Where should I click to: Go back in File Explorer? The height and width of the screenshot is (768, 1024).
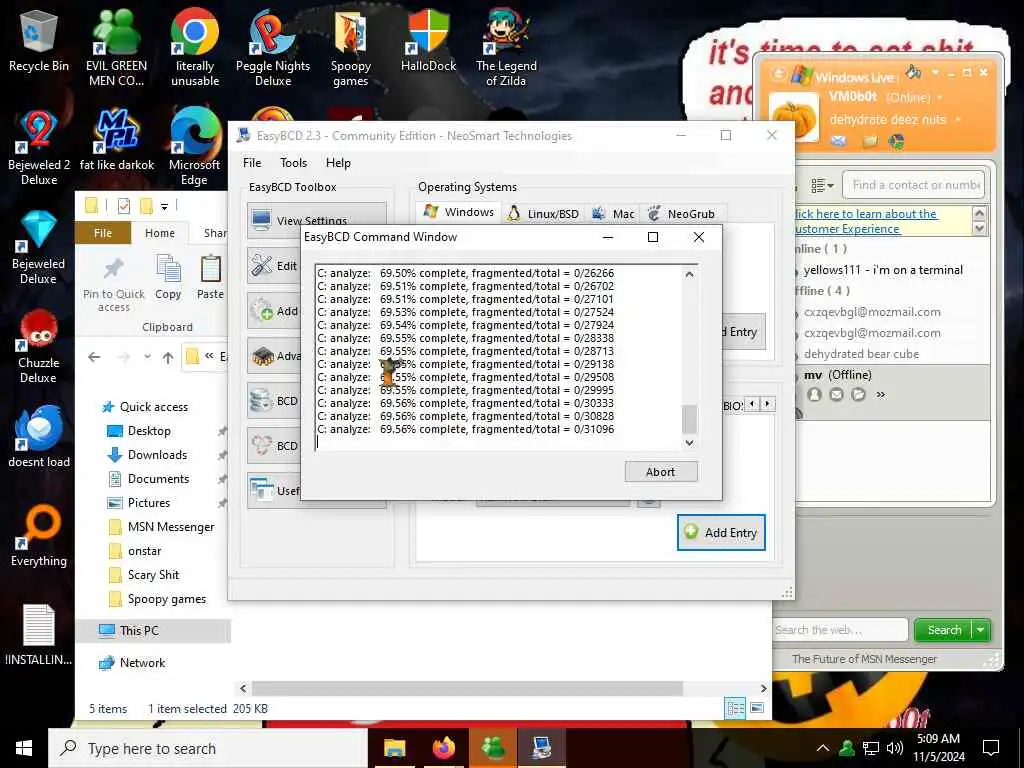coord(94,357)
